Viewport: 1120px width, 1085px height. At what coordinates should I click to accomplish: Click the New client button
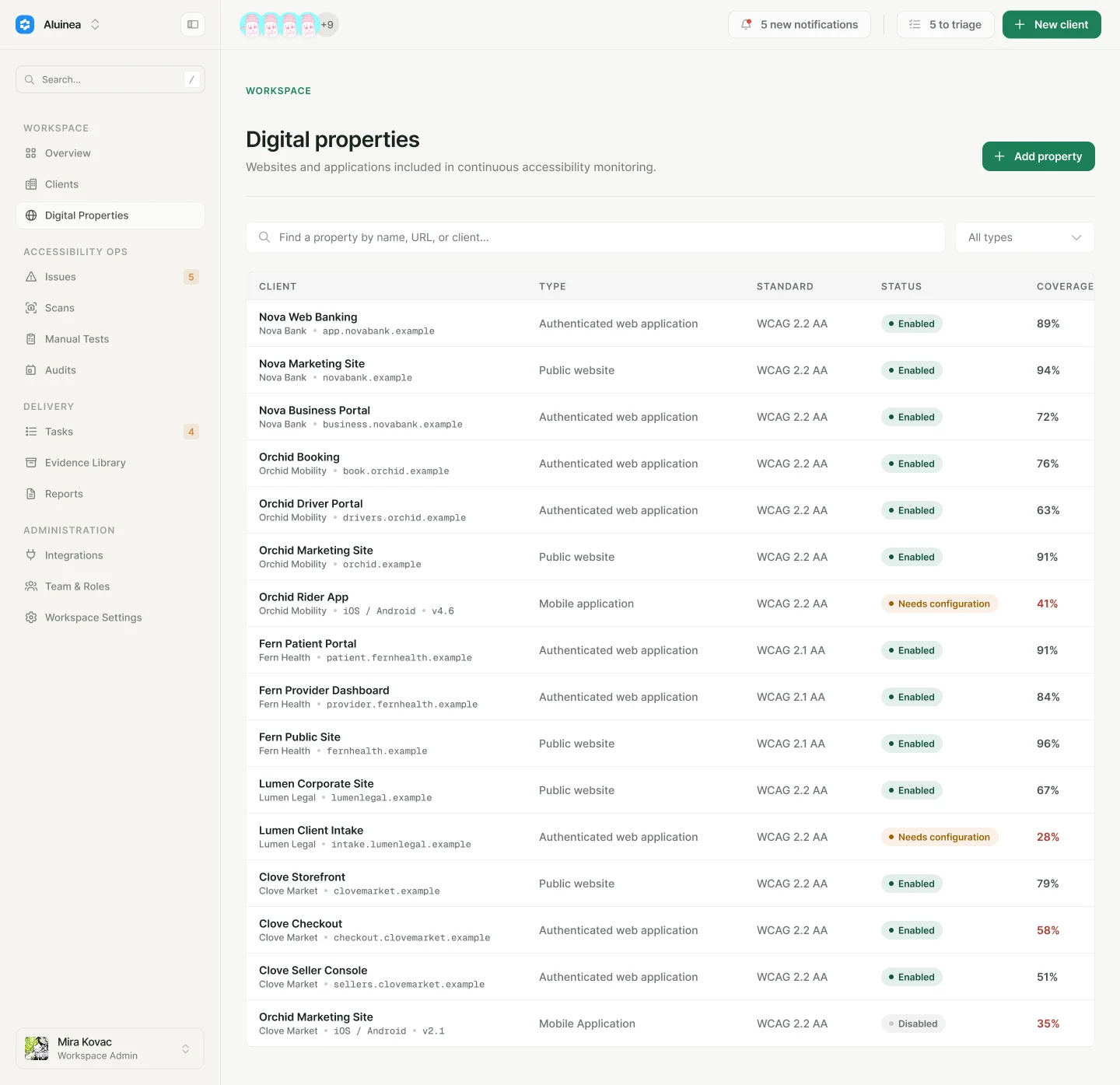1052,25
